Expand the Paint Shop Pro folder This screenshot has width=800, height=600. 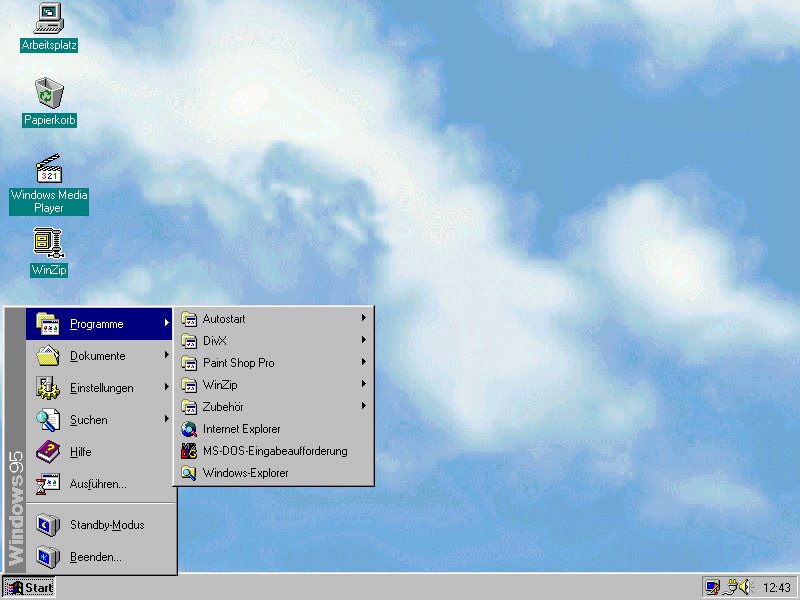tap(238, 363)
